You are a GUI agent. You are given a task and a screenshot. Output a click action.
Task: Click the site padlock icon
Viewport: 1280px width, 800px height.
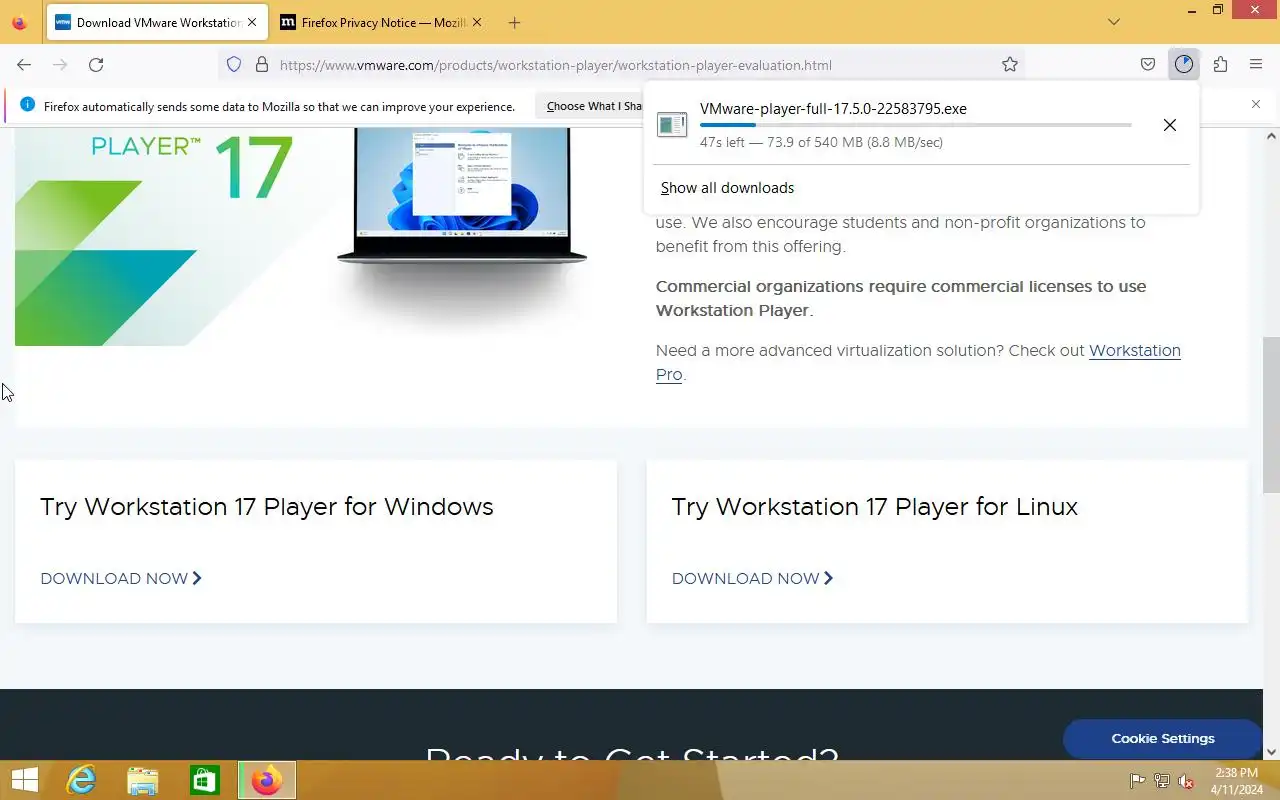click(x=262, y=65)
